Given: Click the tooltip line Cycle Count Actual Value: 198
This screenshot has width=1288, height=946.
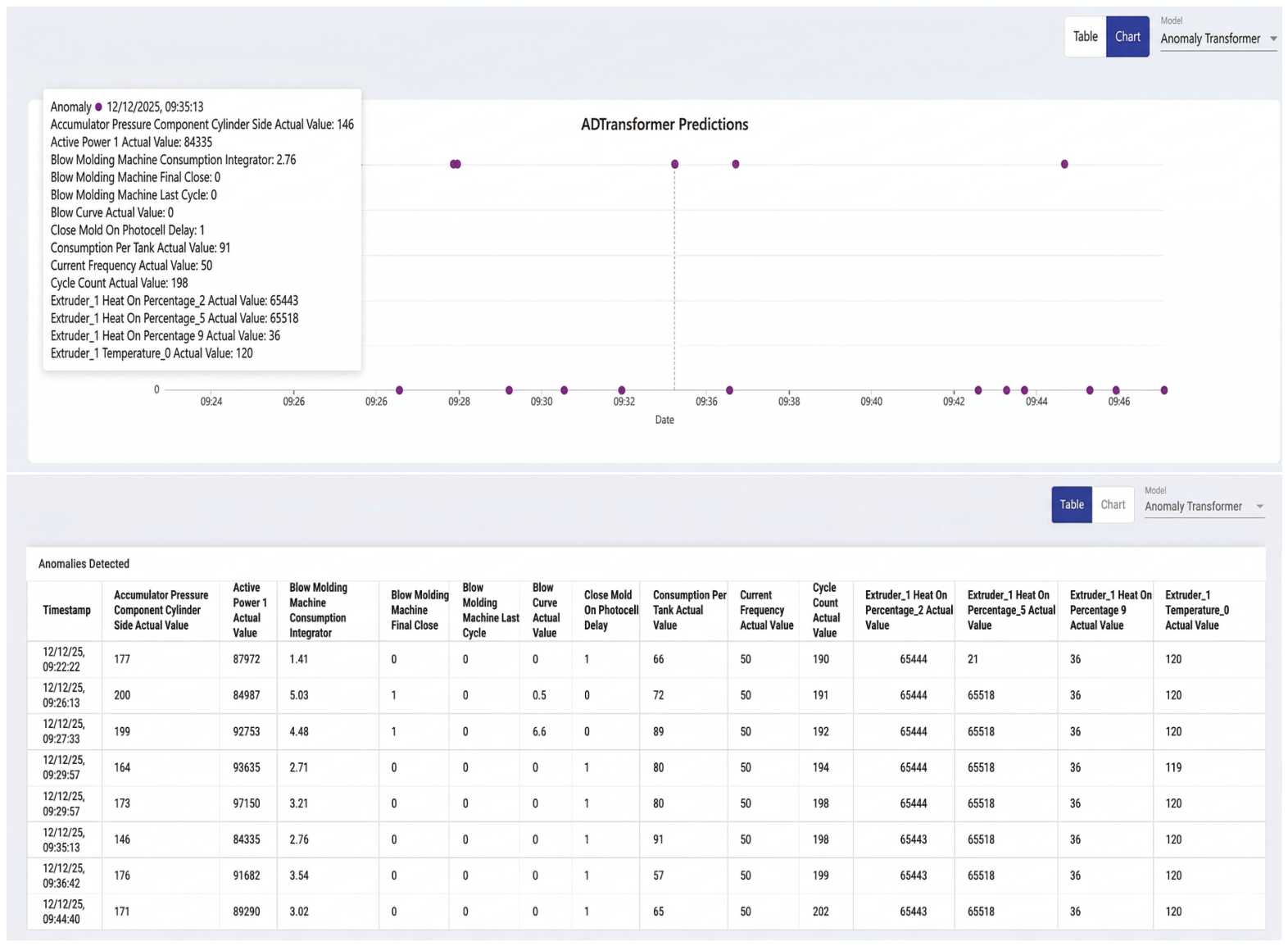Looking at the screenshot, I should tap(119, 283).
